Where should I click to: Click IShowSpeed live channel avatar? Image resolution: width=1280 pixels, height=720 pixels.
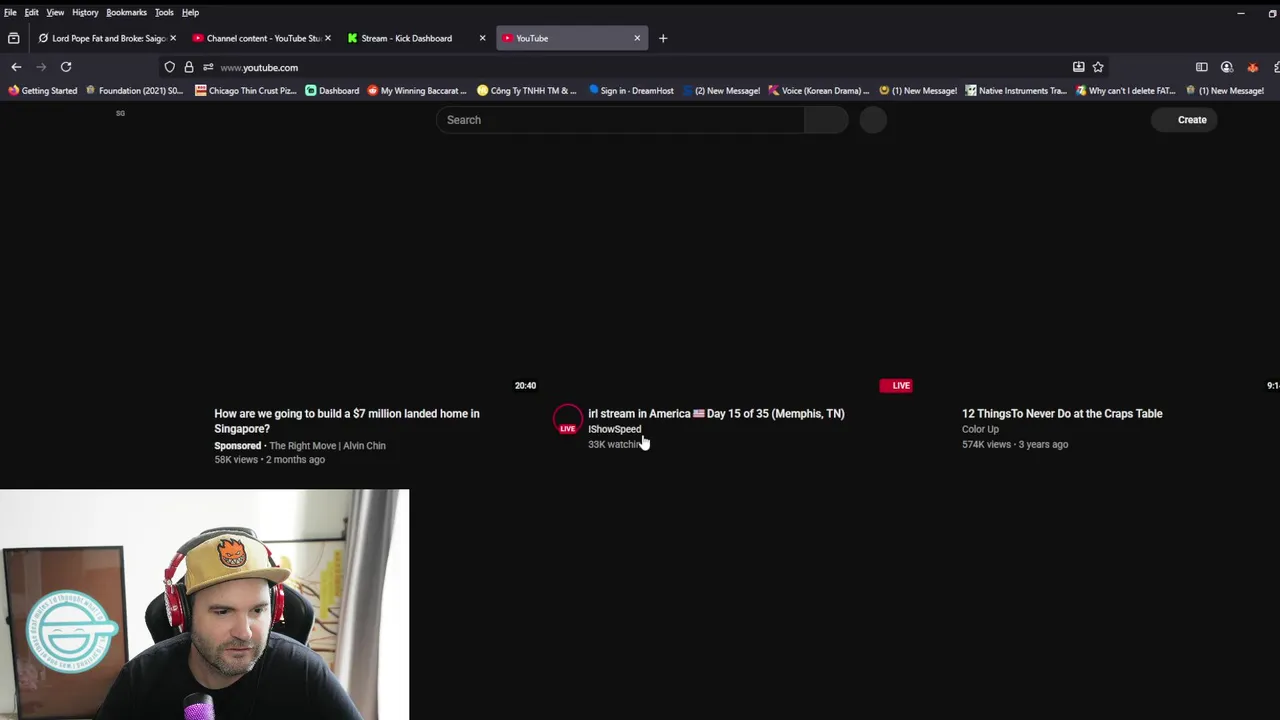pyautogui.click(x=567, y=418)
